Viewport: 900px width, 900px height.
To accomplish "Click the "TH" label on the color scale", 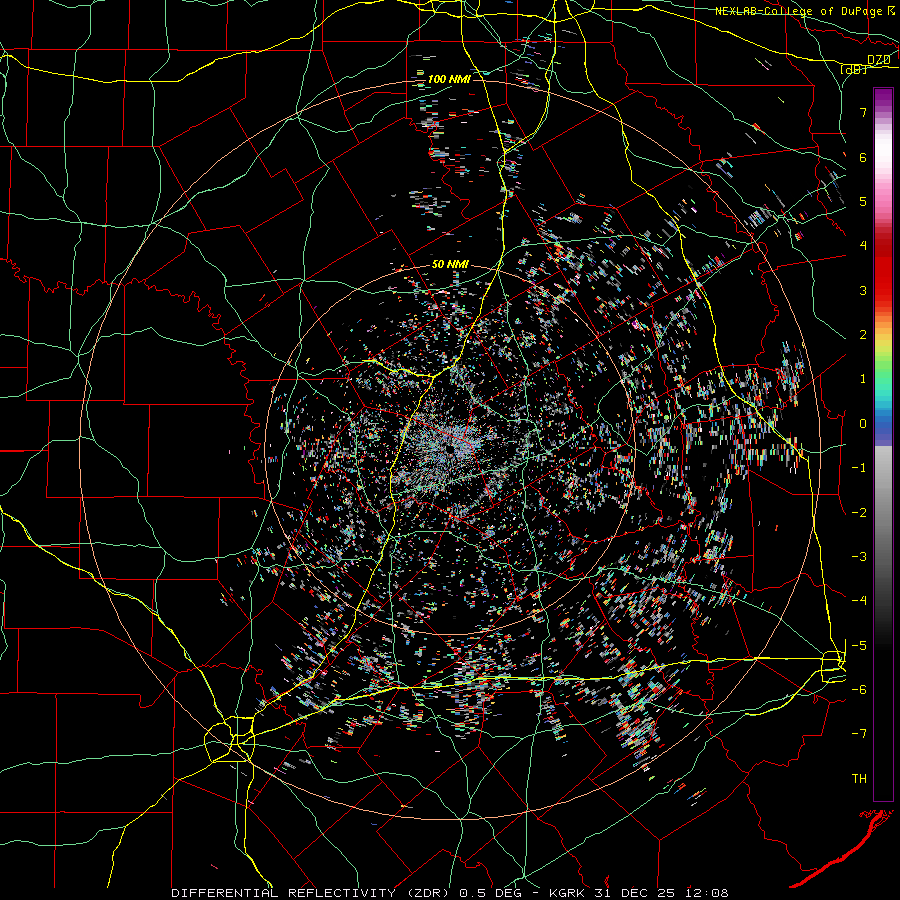I will 859,779.
